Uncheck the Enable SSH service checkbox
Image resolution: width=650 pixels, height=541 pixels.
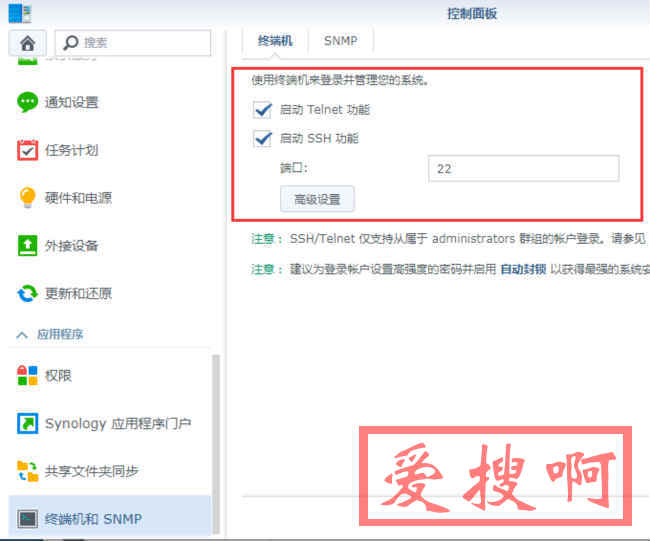pos(264,139)
